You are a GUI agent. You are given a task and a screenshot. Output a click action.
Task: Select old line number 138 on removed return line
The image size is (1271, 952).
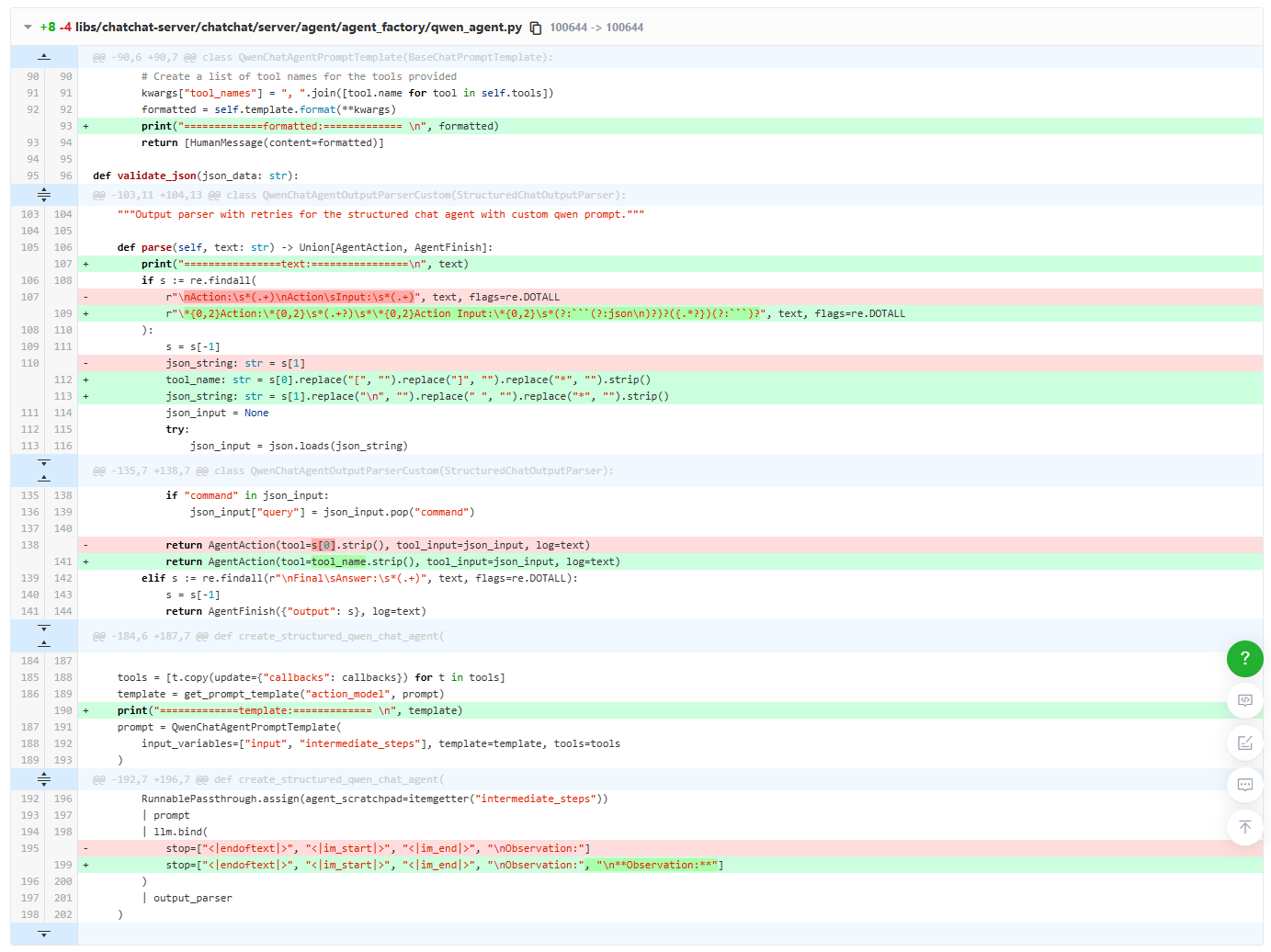point(30,545)
